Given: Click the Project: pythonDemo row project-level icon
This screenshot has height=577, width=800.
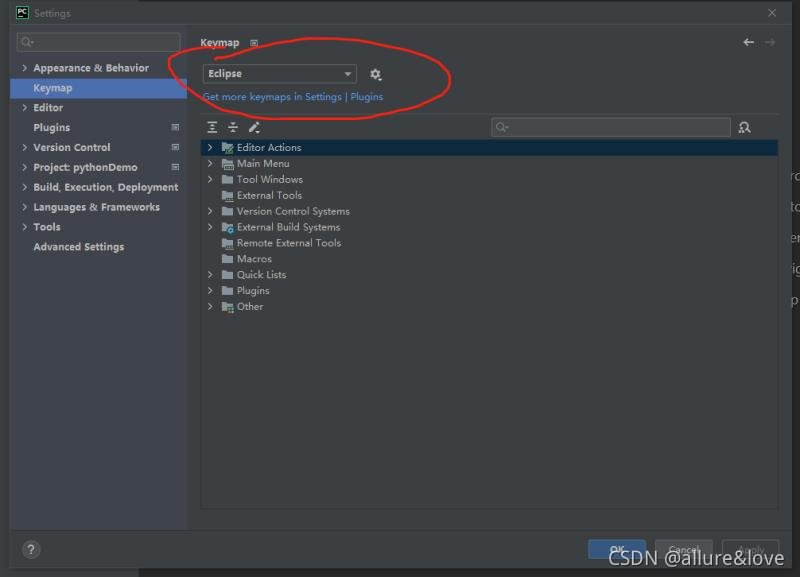Looking at the screenshot, I should pyautogui.click(x=175, y=167).
